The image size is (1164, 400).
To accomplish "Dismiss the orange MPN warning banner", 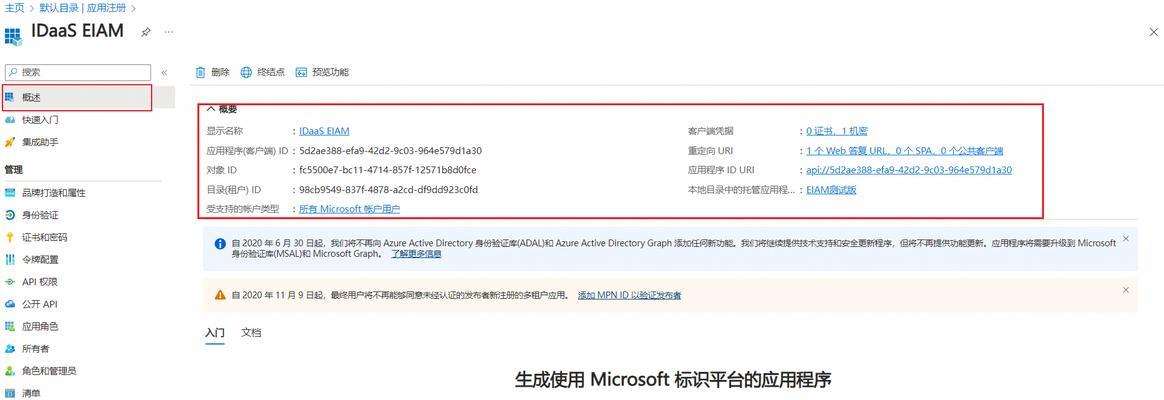I will click(1125, 290).
